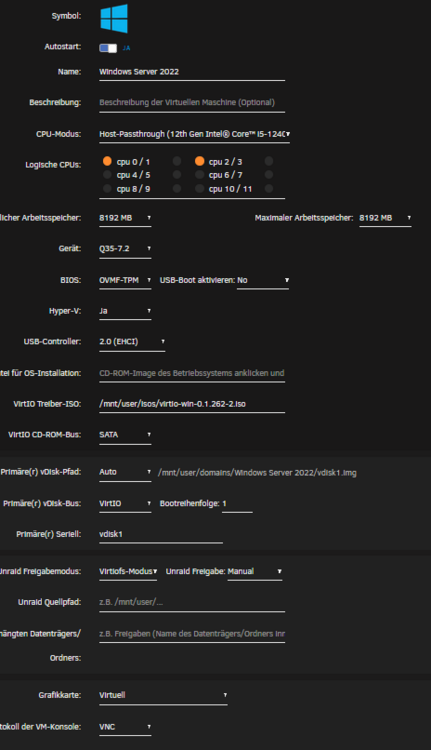Deselect the cpu 2 / 3 core
Image resolution: width=431 pixels, height=750 pixels.
(199, 161)
